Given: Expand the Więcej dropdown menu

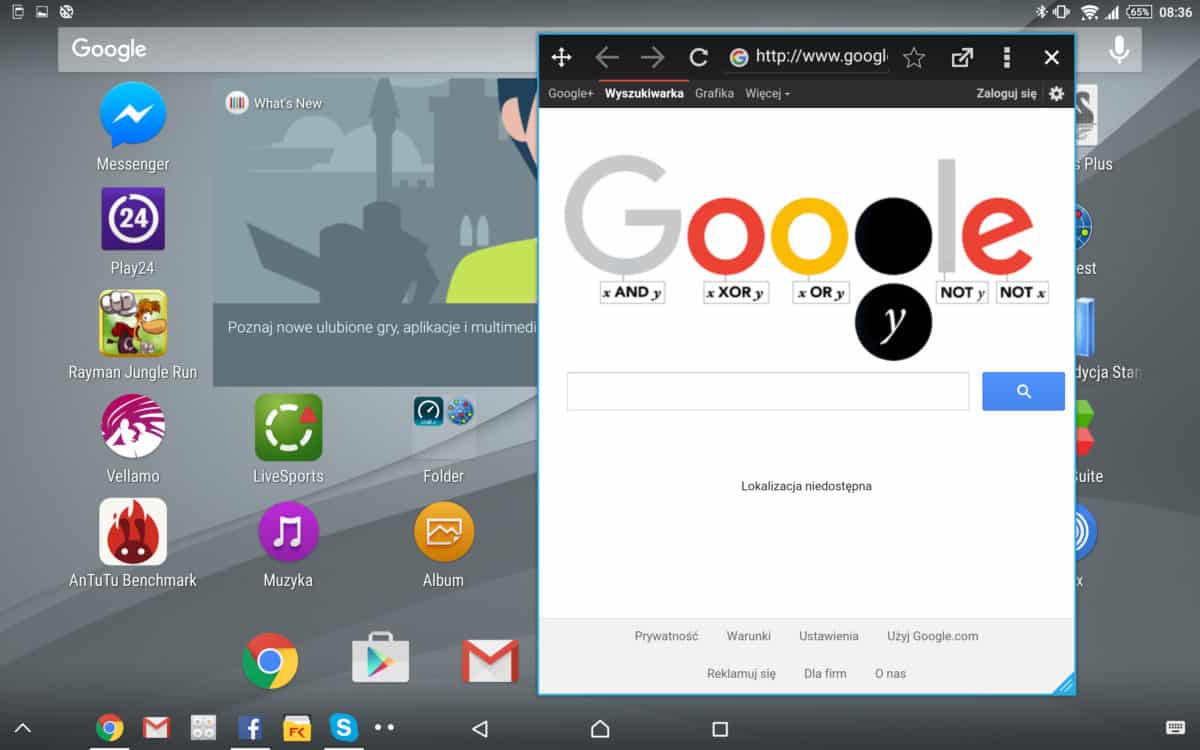Looking at the screenshot, I should 767,94.
